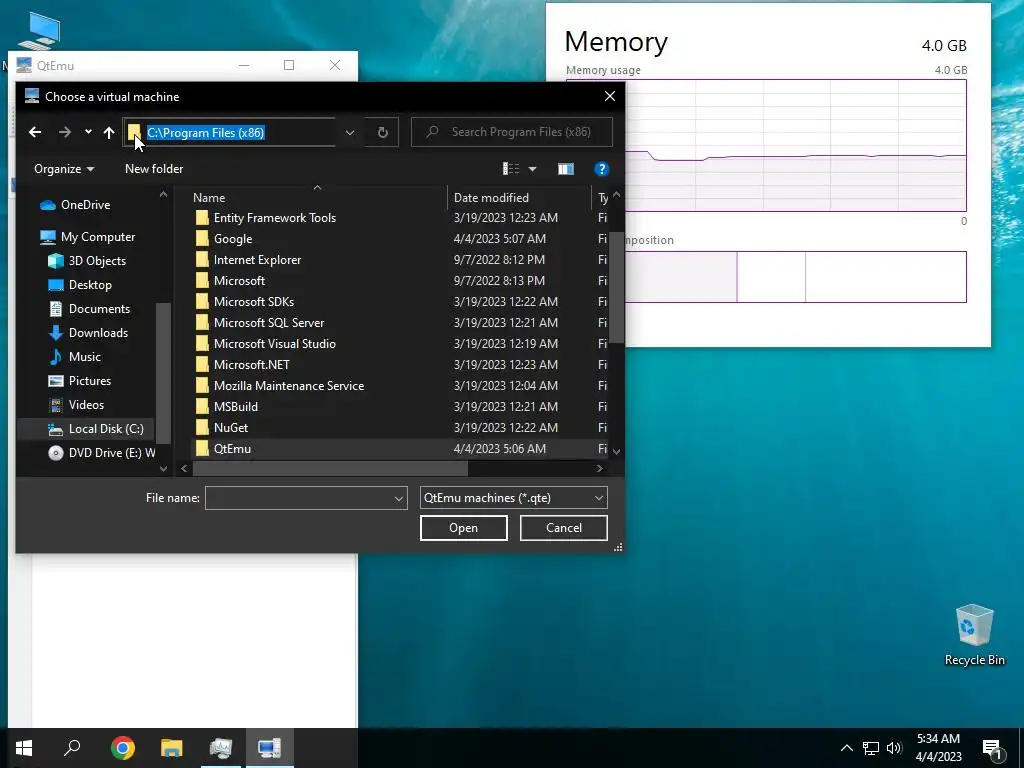Select the Microsoft SQL Server folder
The image size is (1024, 768).
coord(268,323)
